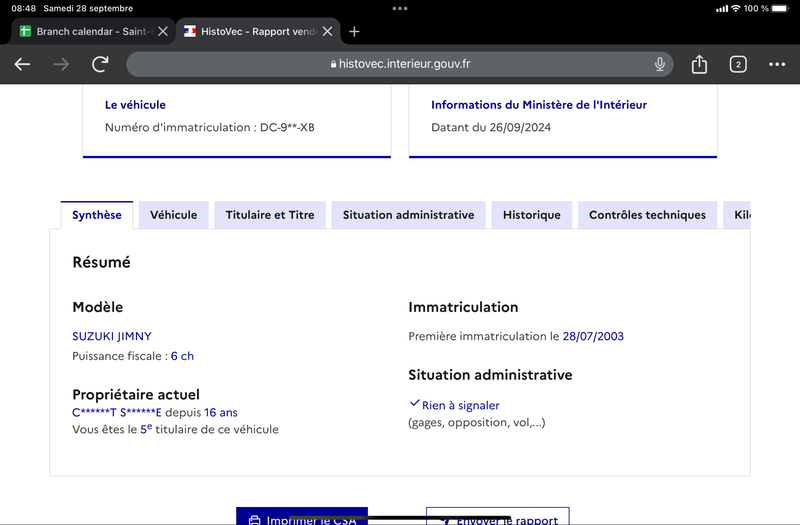
Task: Click the 16 ans ownership duration
Action: tap(221, 412)
